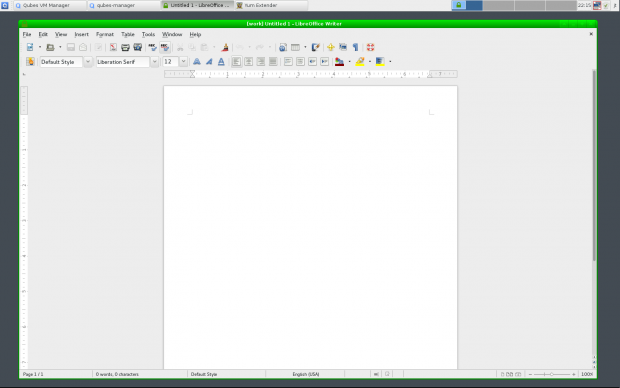Viewport: 620px width, 388px height.
Task: Decrease paragraph indent
Action: pyautogui.click(x=313, y=62)
